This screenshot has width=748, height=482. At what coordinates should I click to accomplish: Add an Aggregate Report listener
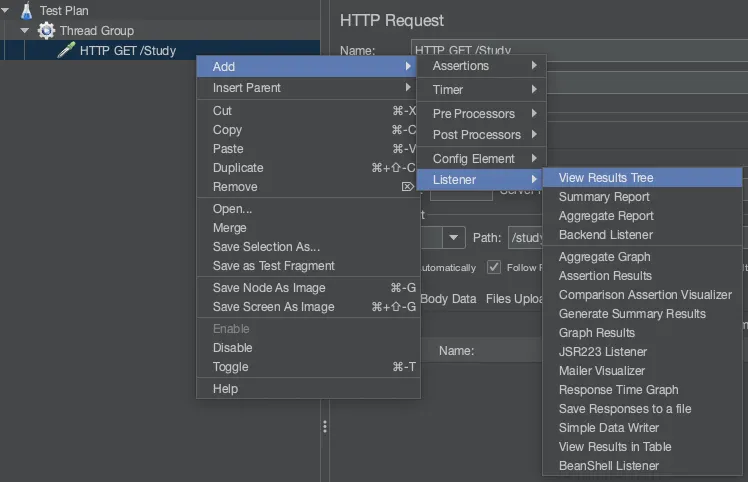[606, 216]
